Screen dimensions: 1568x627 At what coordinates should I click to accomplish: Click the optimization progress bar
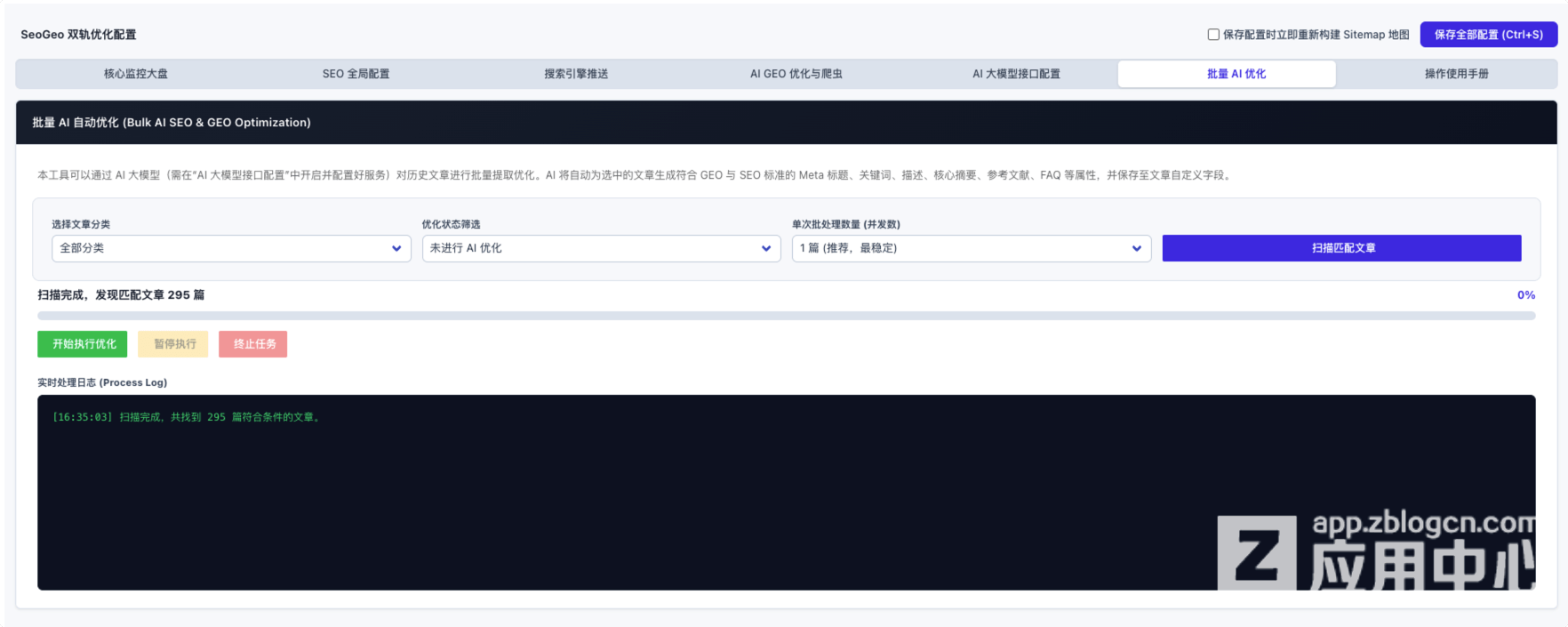coord(787,316)
